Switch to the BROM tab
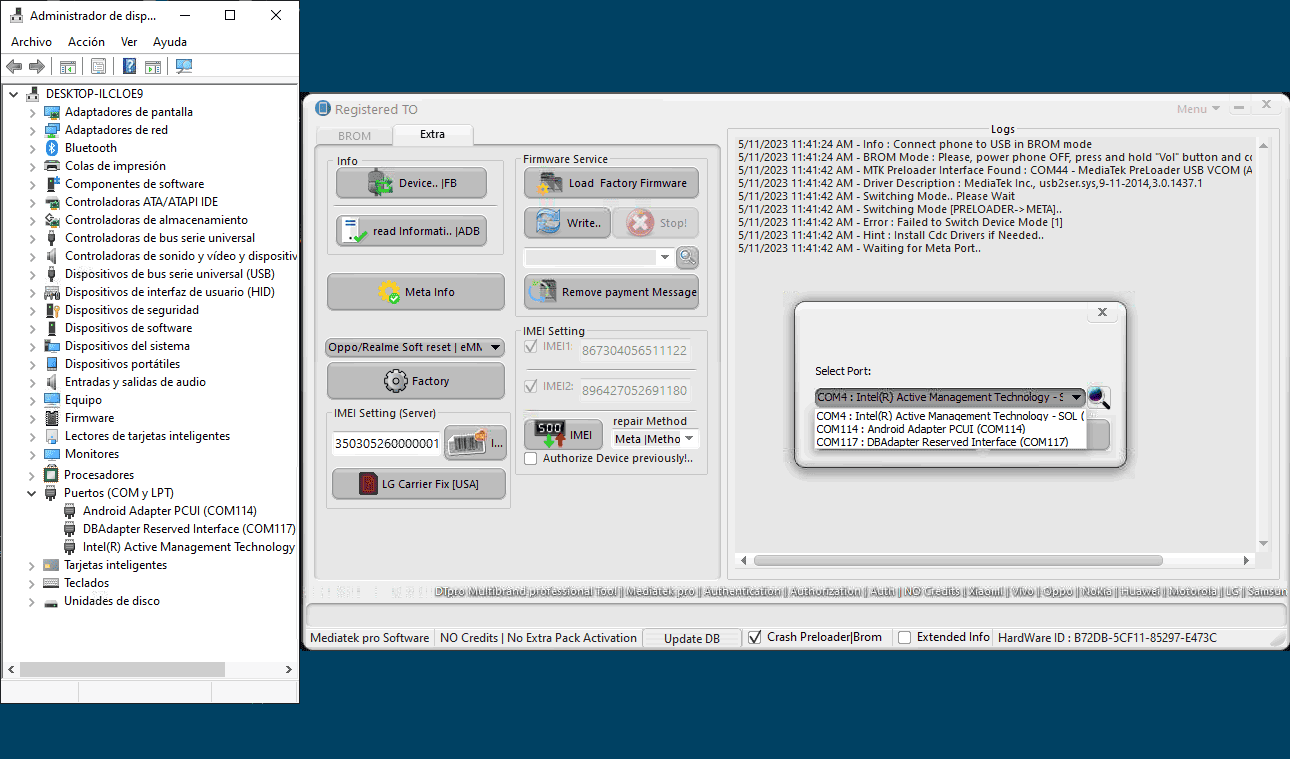 [354, 136]
